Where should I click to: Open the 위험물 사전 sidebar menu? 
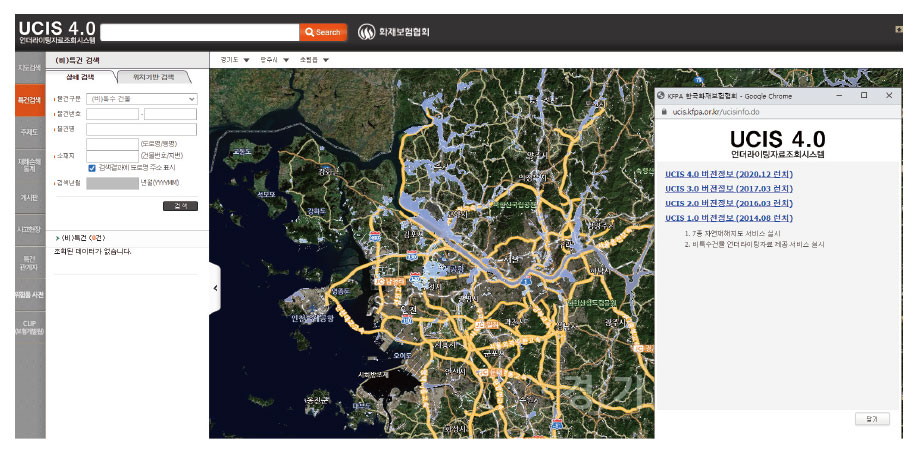pos(30,295)
